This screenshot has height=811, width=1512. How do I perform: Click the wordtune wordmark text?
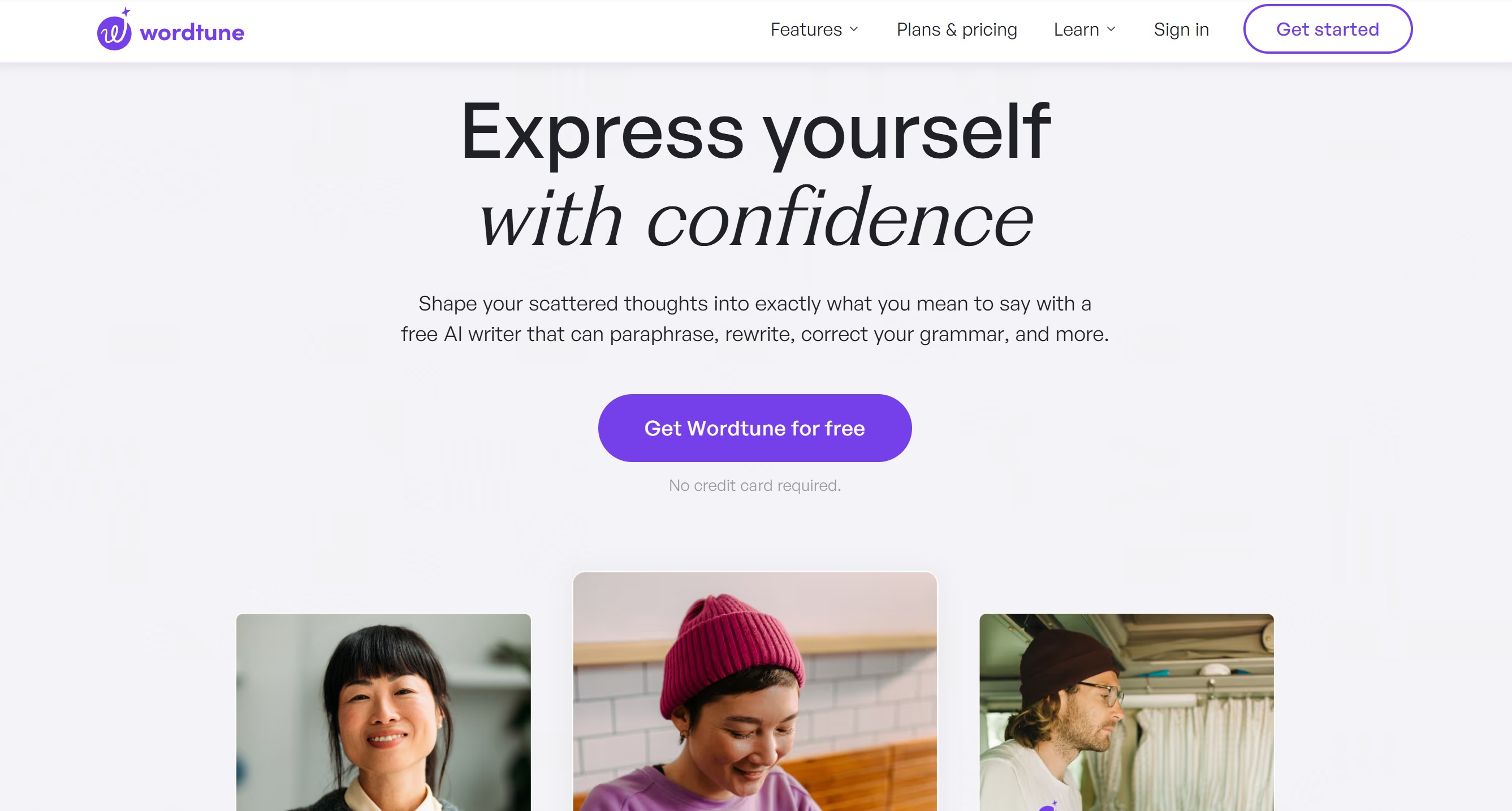point(192,33)
